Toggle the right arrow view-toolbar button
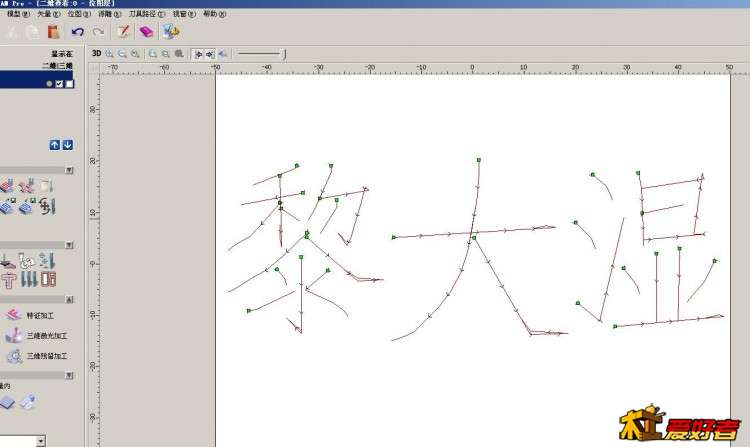 (210, 54)
